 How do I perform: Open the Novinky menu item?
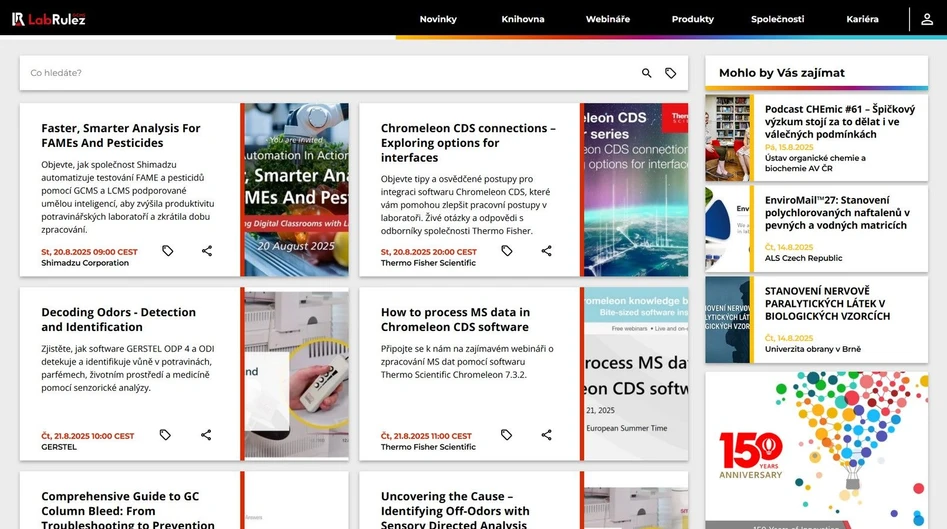point(438,19)
